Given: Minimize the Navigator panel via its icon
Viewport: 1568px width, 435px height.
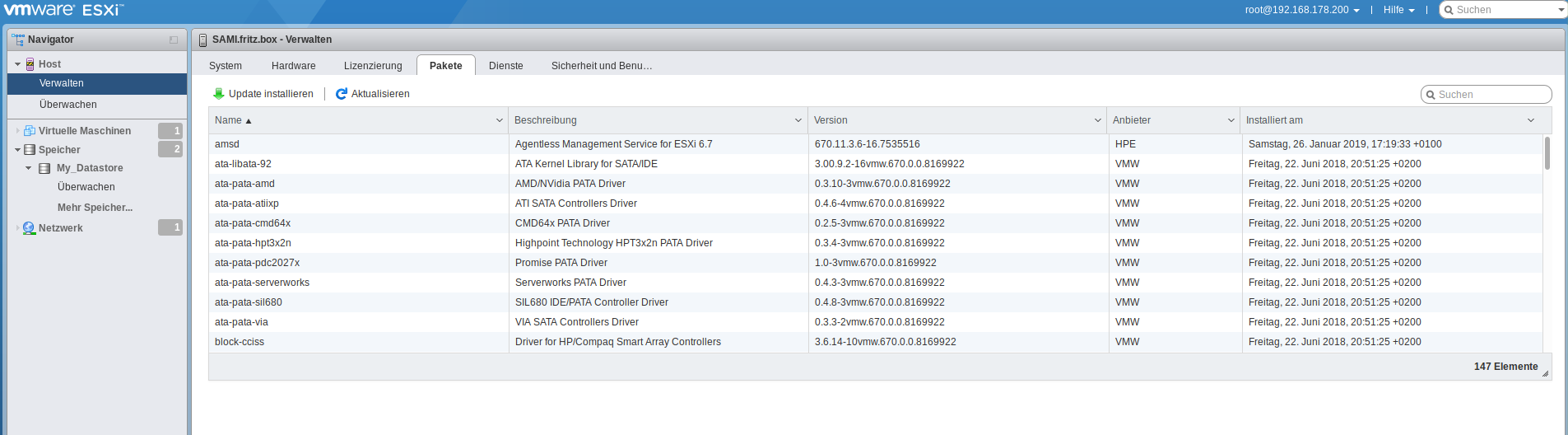Looking at the screenshot, I should 174,40.
